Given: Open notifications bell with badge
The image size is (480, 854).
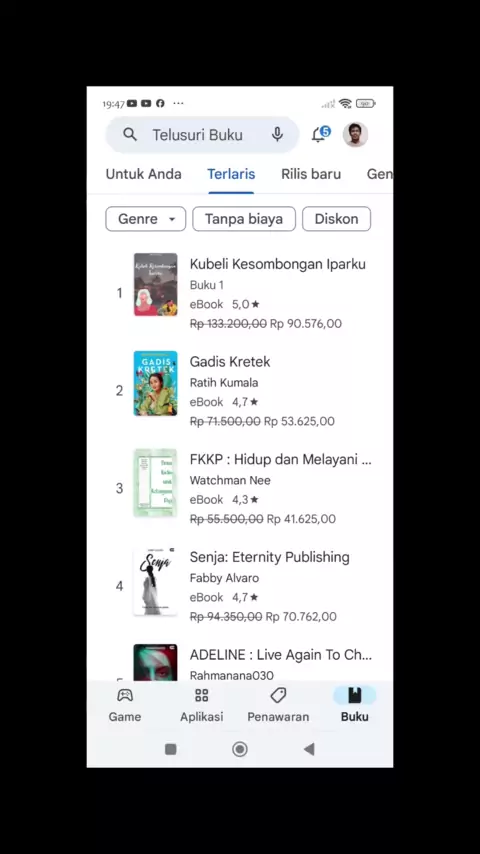Looking at the screenshot, I should pos(321,134).
